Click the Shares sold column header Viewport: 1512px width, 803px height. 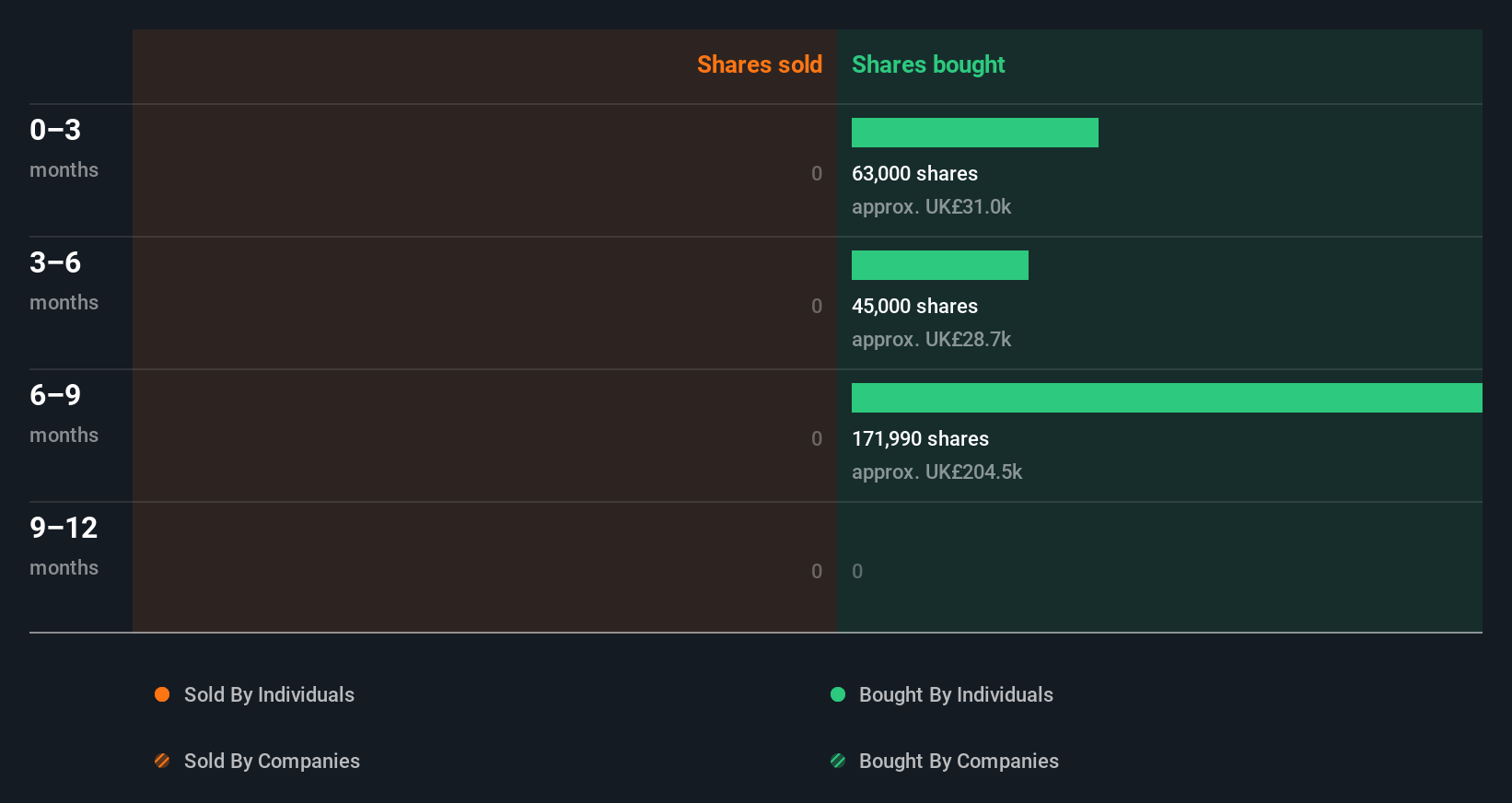[760, 64]
